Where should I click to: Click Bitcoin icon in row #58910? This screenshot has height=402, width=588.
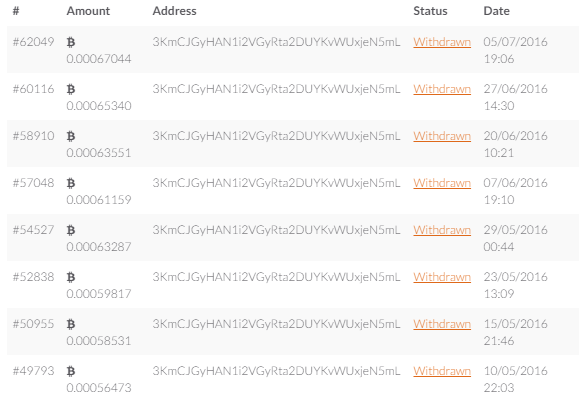71,136
